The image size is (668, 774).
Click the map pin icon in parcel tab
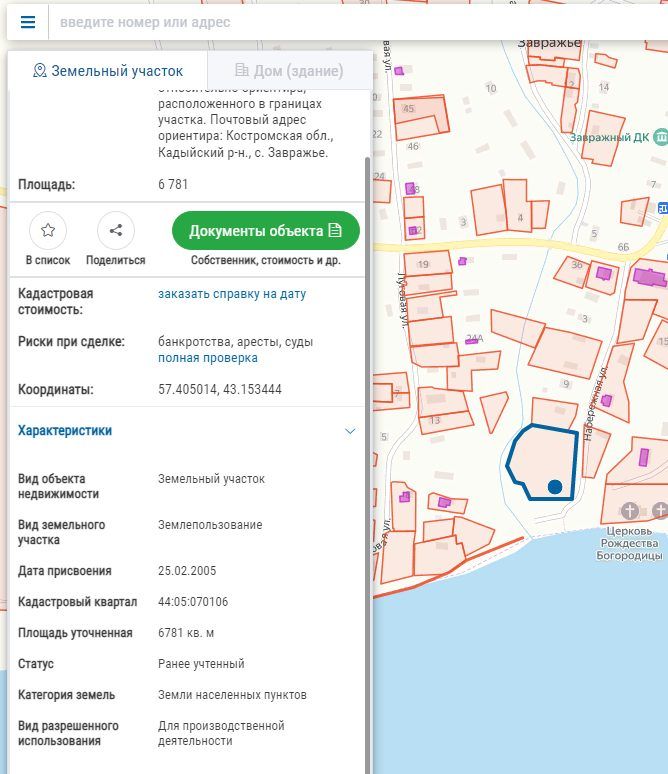(39, 71)
